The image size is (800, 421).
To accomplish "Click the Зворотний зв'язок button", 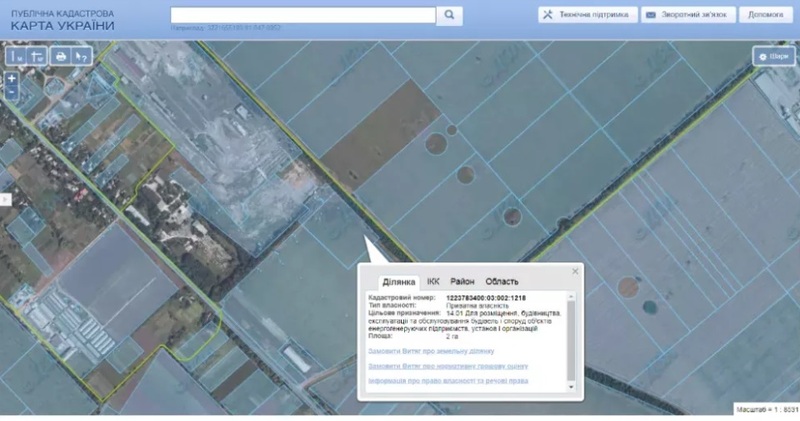I will tap(689, 15).
